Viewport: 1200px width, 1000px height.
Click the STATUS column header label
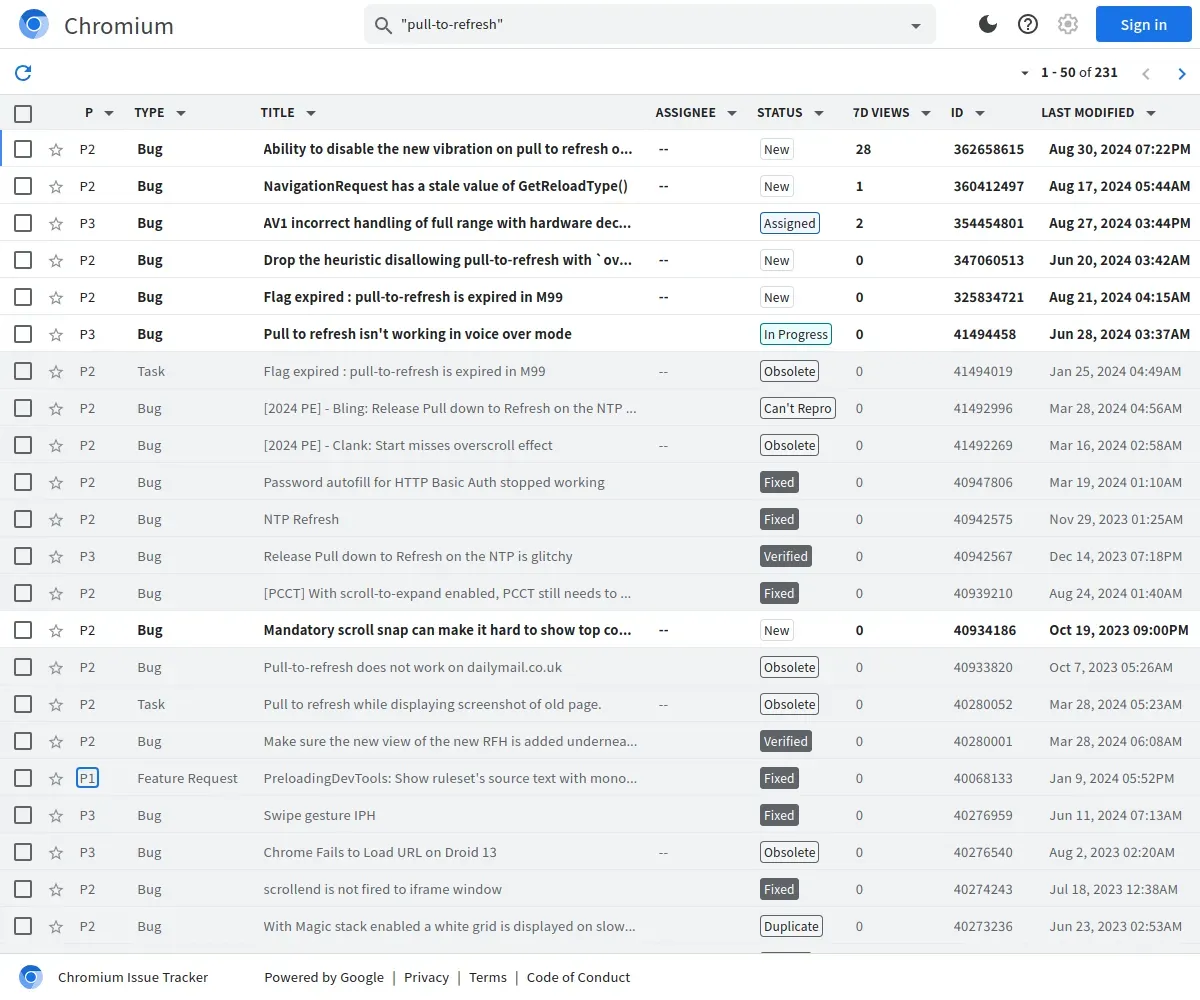(x=780, y=113)
